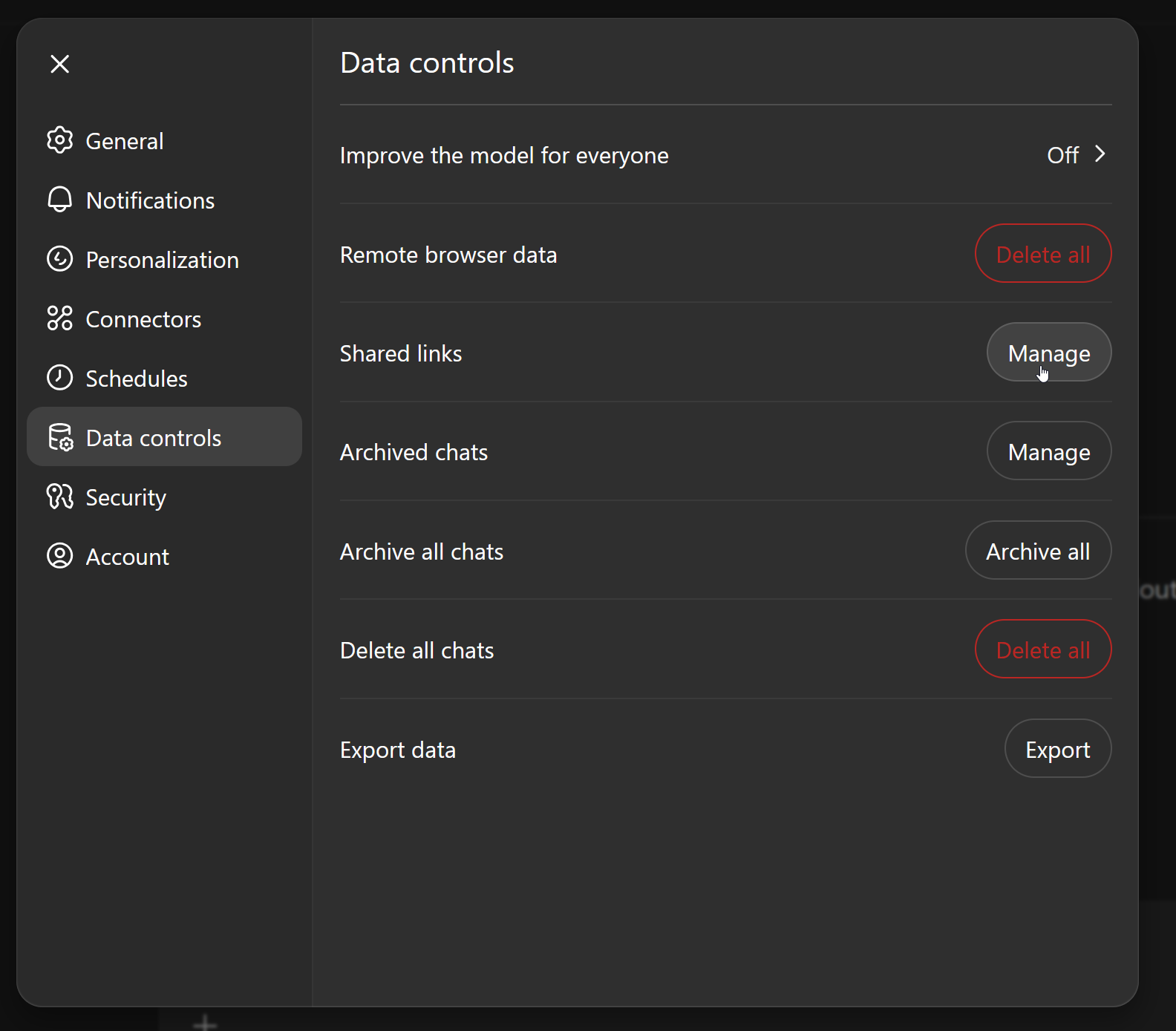Go to Personalization settings

pyautogui.click(x=164, y=260)
